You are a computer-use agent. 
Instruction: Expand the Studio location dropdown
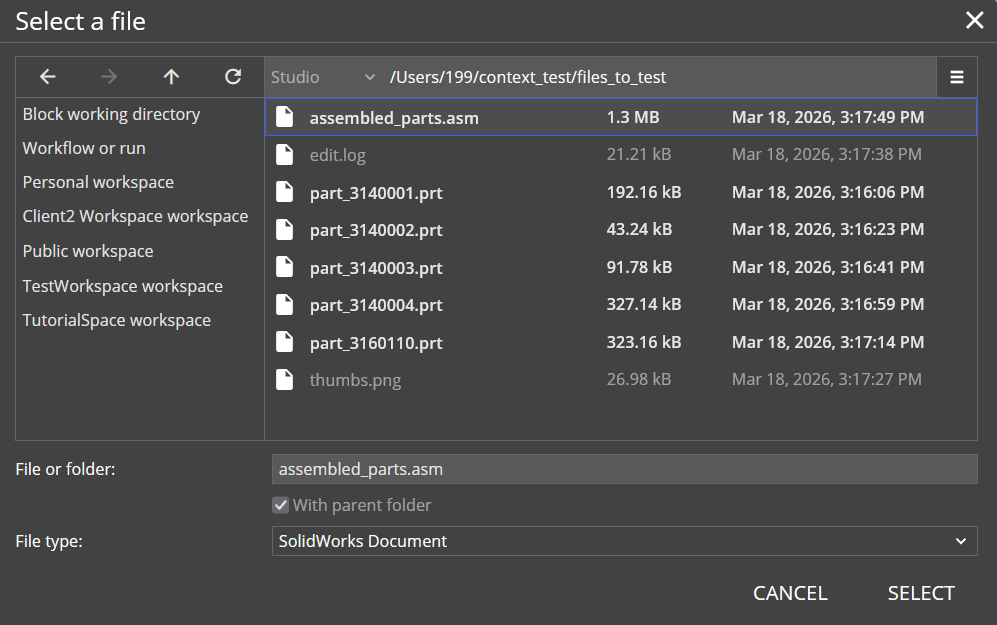pyautogui.click(x=323, y=77)
